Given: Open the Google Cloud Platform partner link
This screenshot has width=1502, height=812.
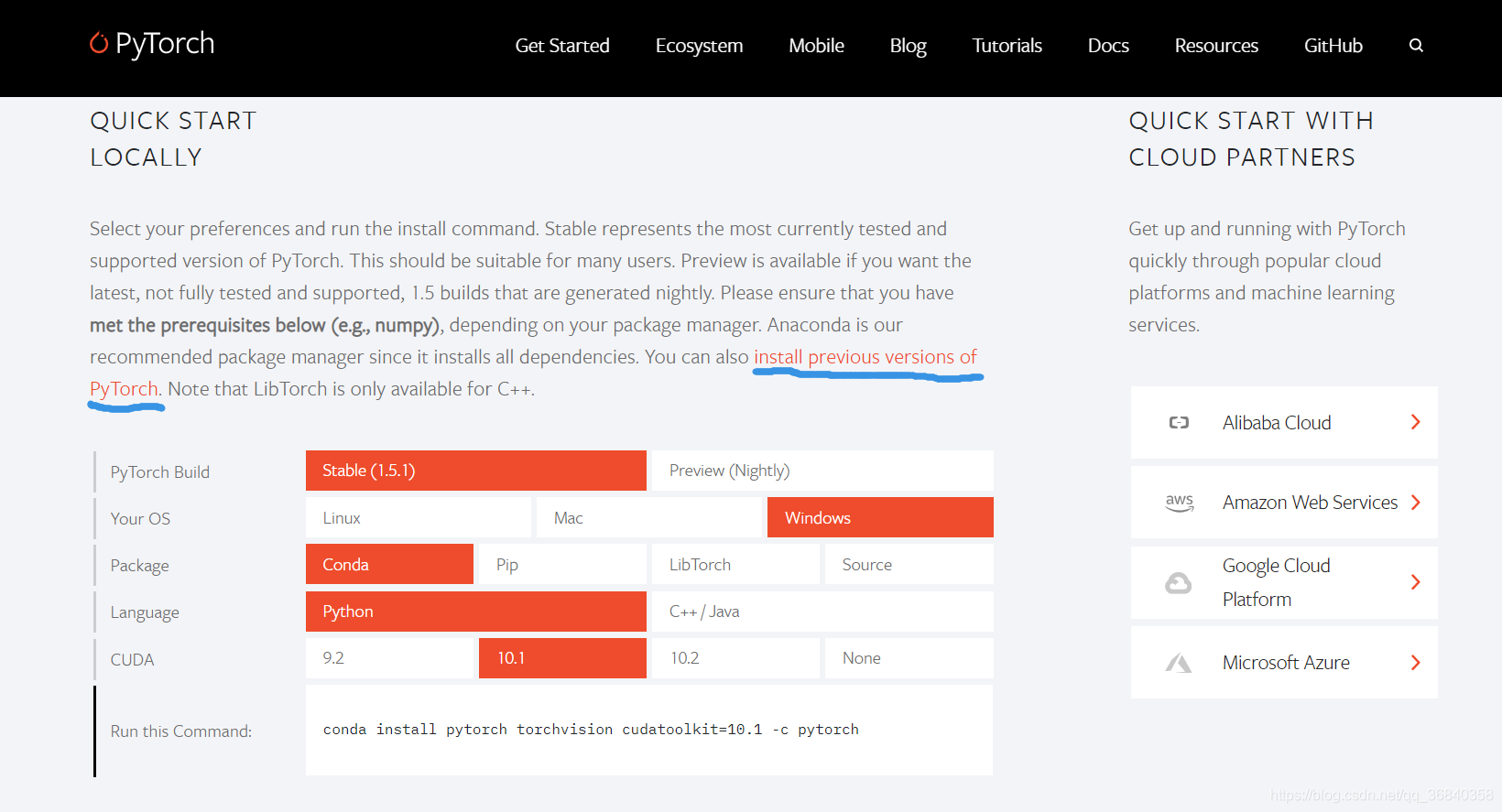Looking at the screenshot, I should (x=1284, y=582).
